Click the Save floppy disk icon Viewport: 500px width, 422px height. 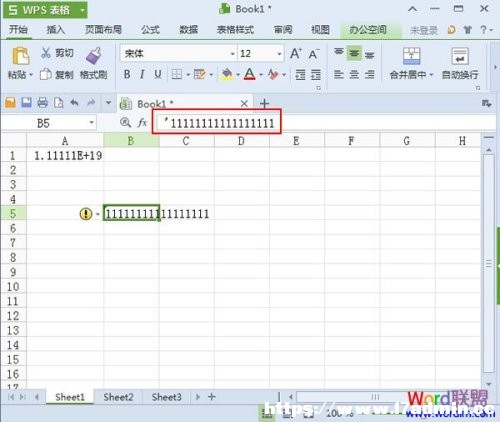click(26, 103)
